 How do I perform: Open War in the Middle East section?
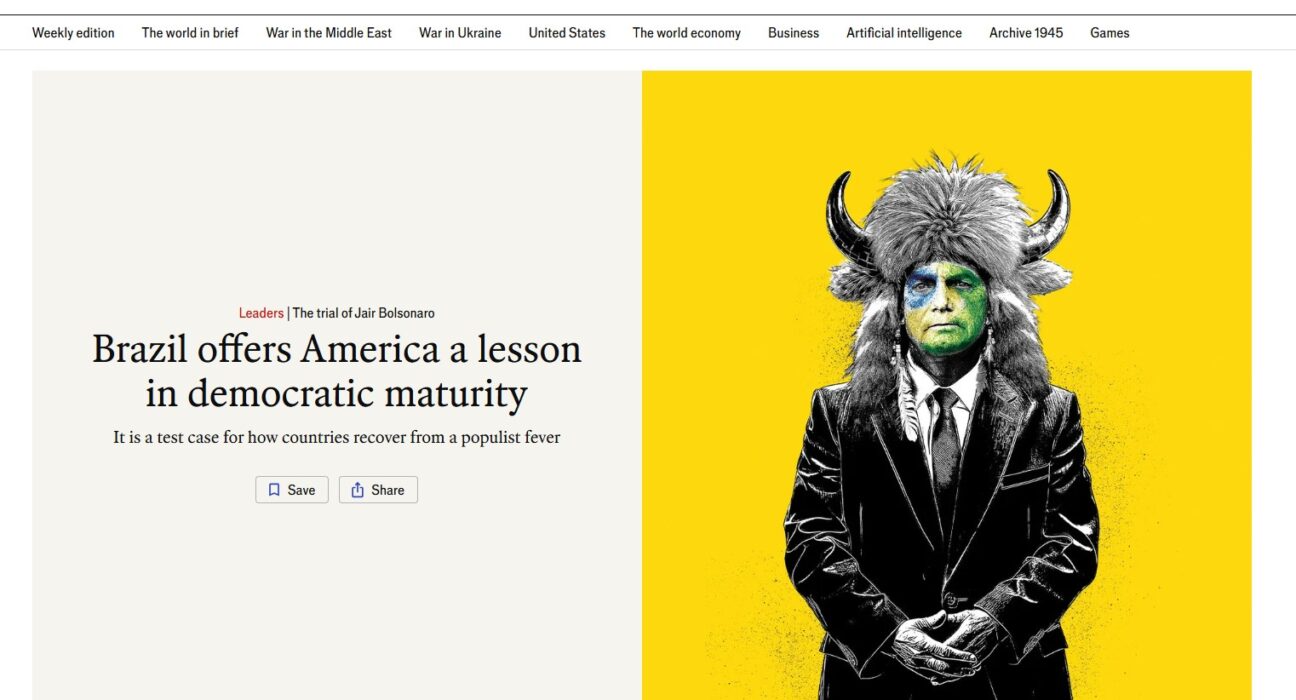329,33
